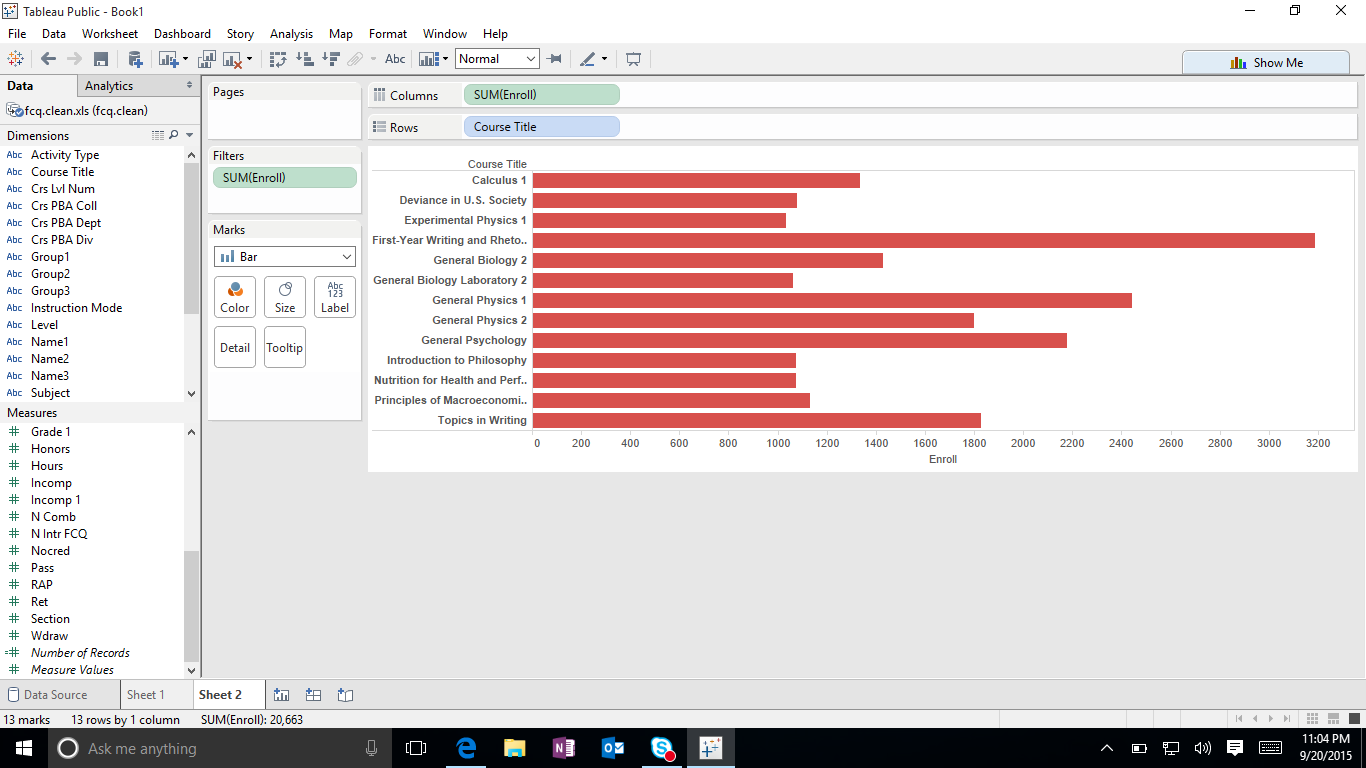This screenshot has height=768, width=1366.
Task: Open Microsoft Edge from the taskbar
Action: point(466,748)
